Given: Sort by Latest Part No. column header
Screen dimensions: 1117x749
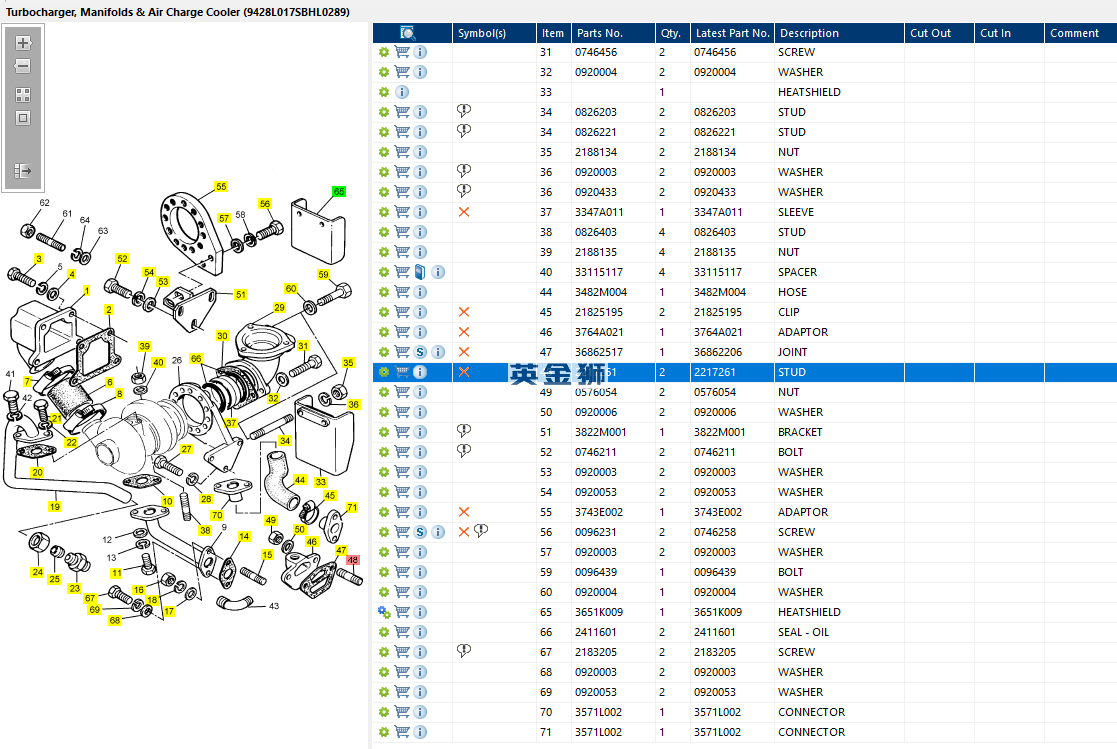Looking at the screenshot, I should click(732, 33).
